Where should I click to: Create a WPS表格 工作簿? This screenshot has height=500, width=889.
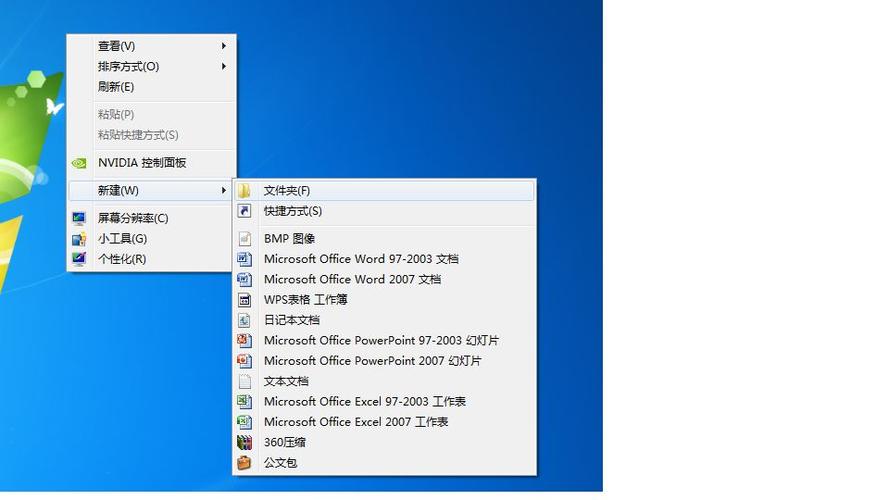(x=384, y=300)
